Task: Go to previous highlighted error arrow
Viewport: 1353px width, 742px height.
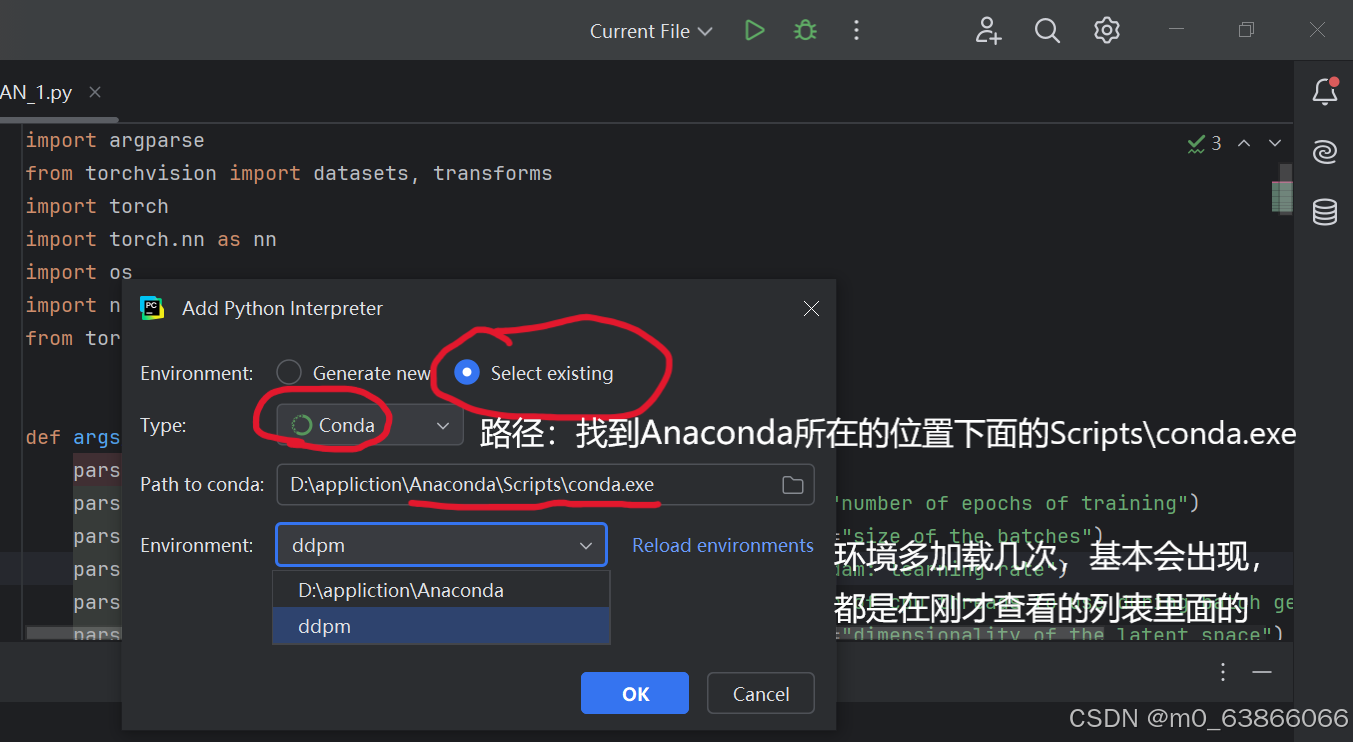Action: point(1244,143)
